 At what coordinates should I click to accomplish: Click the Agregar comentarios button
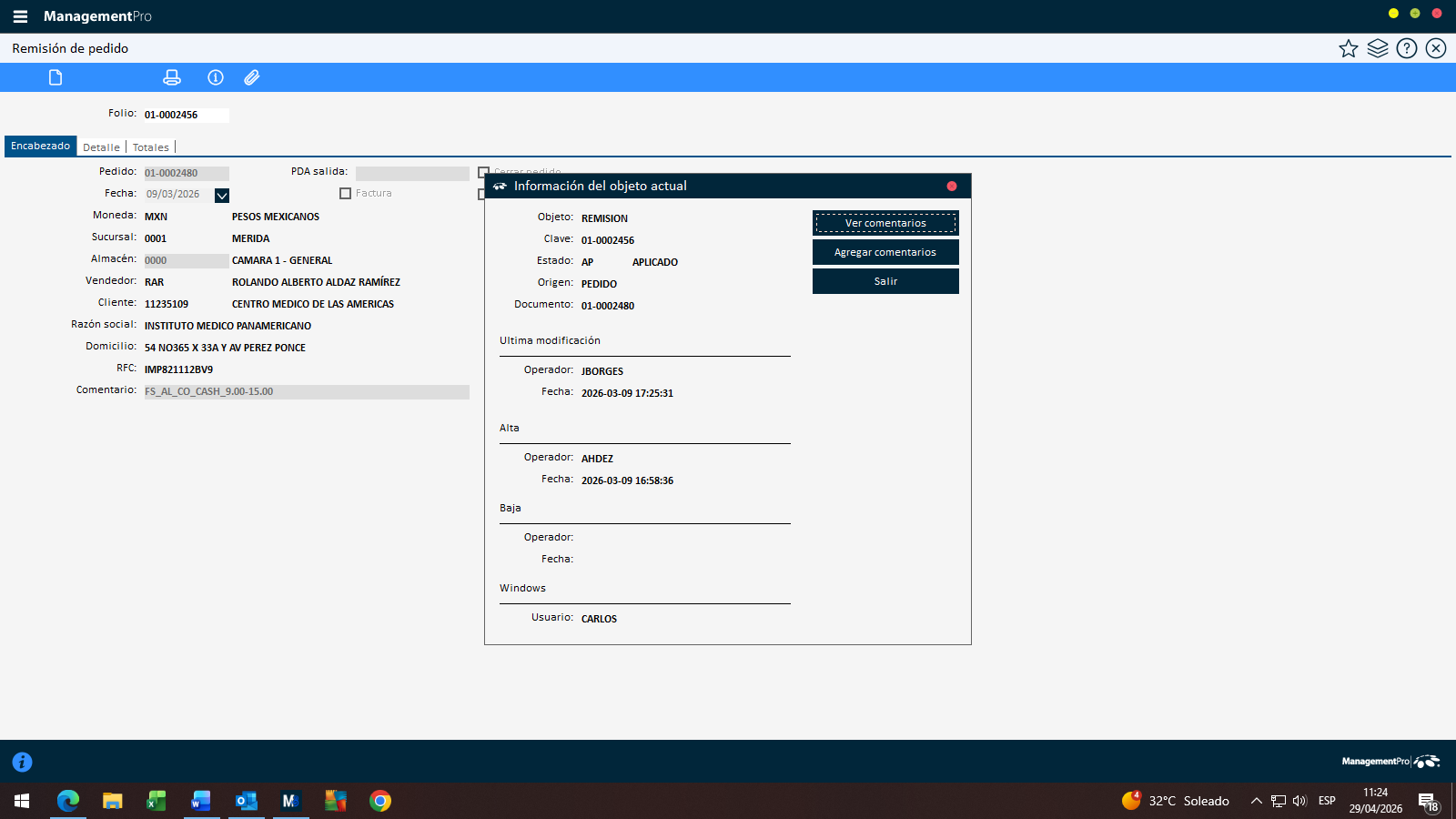pyautogui.click(x=885, y=252)
